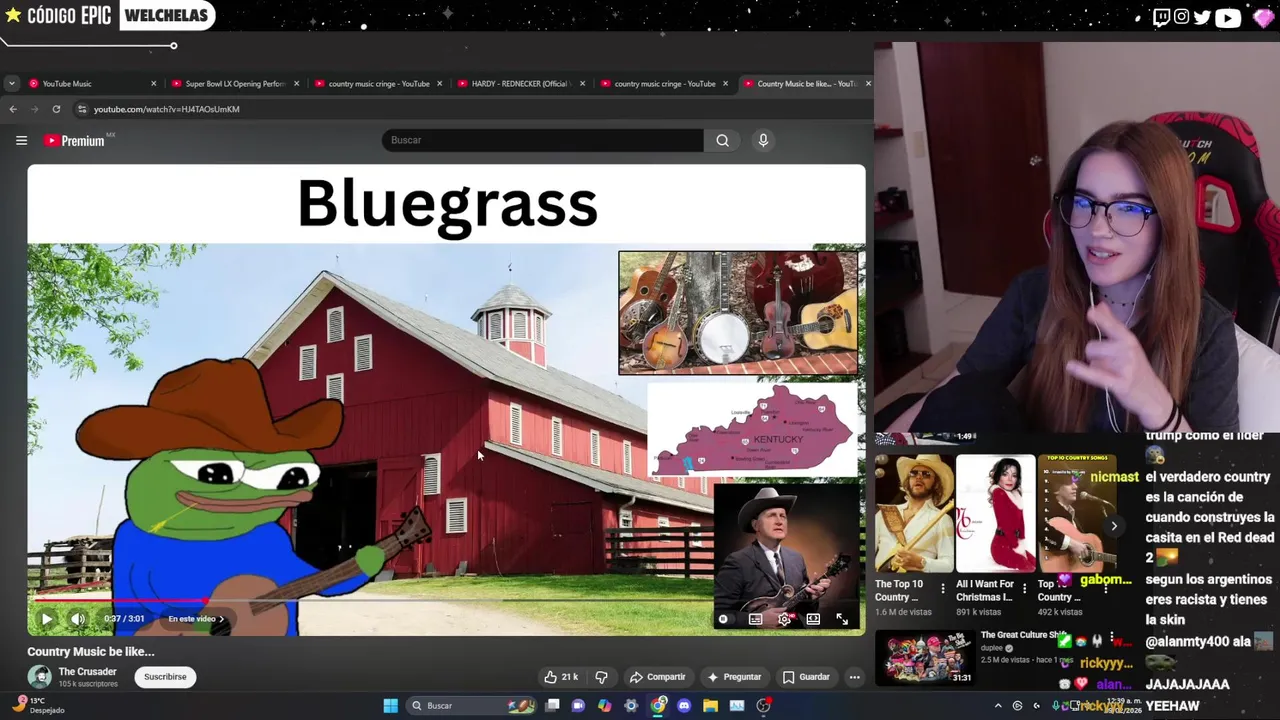Toggle subtitles in the video player

coord(755,619)
